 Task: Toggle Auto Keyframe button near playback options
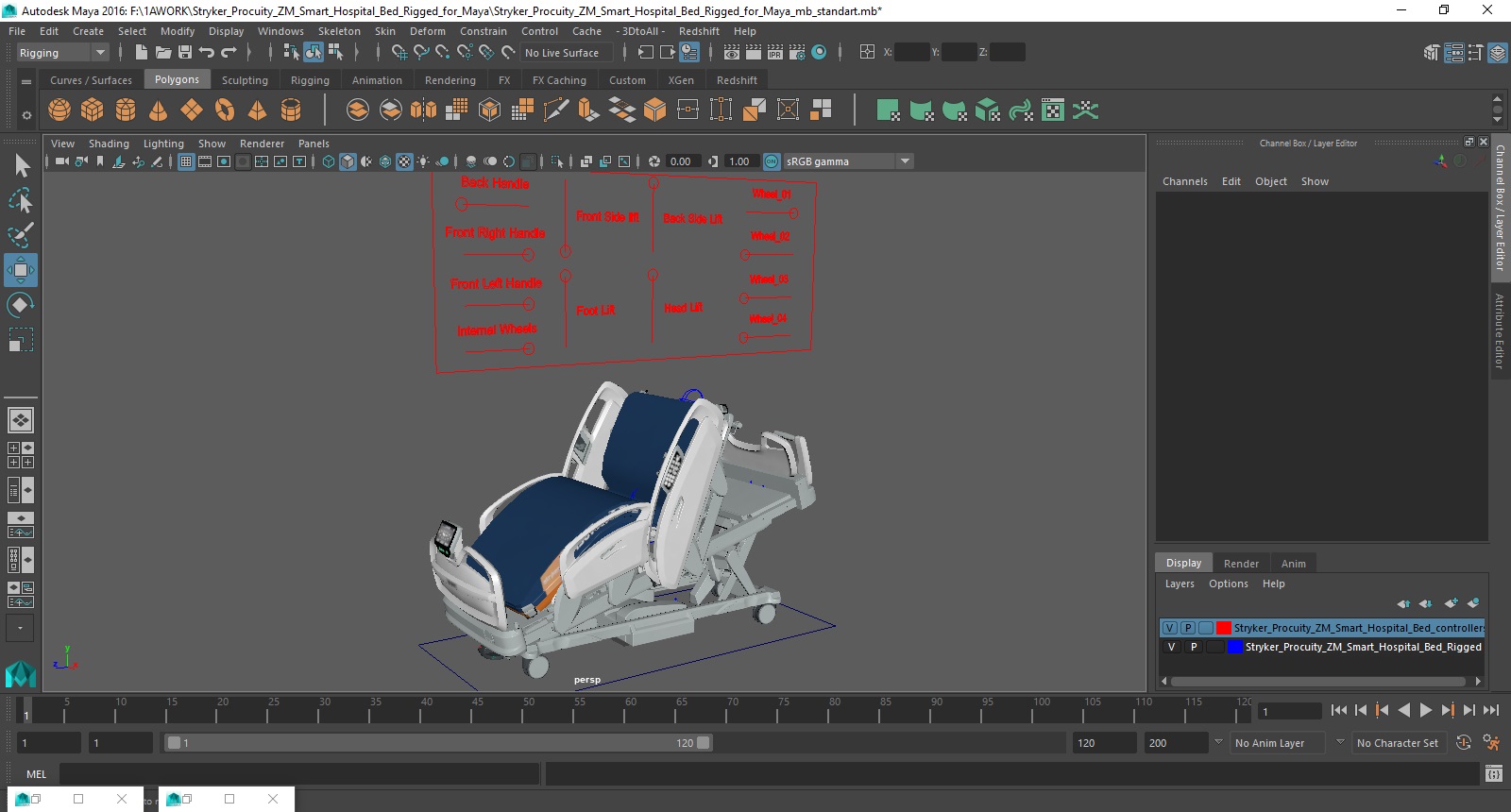[x=1463, y=743]
